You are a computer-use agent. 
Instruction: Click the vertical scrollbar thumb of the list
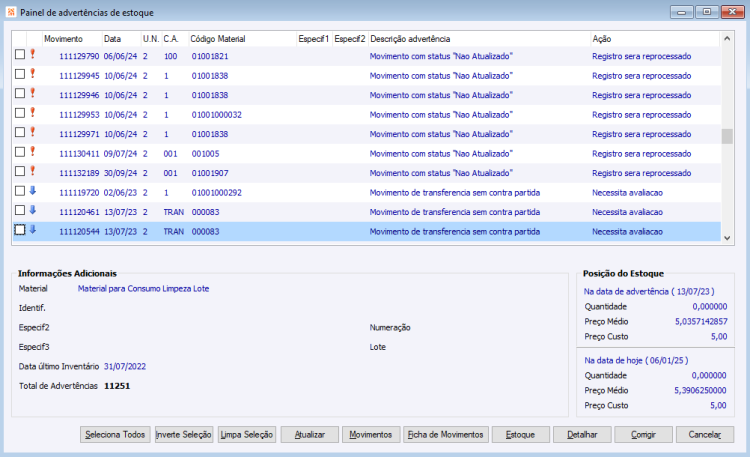tap(727, 136)
